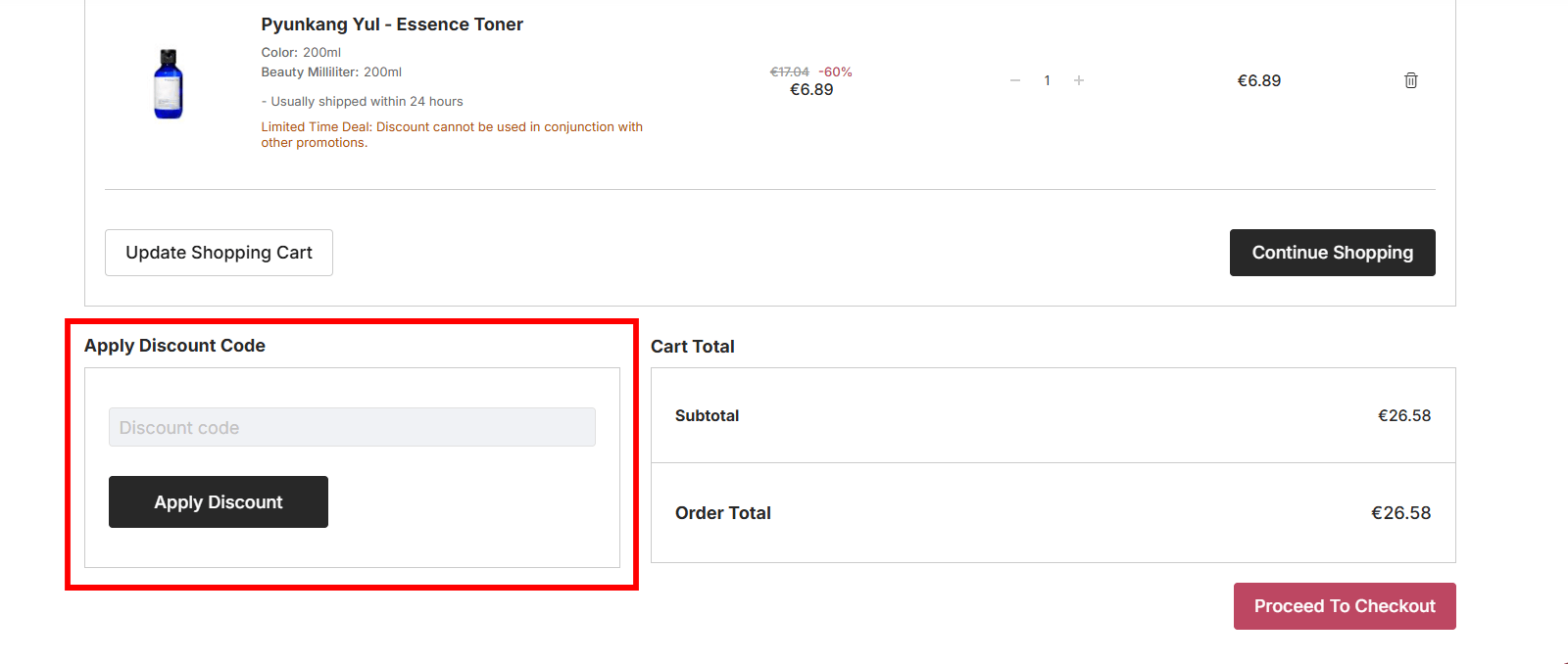Viewport: 1568px width, 664px height.
Task: Select the -60% discount badge
Action: (834, 71)
